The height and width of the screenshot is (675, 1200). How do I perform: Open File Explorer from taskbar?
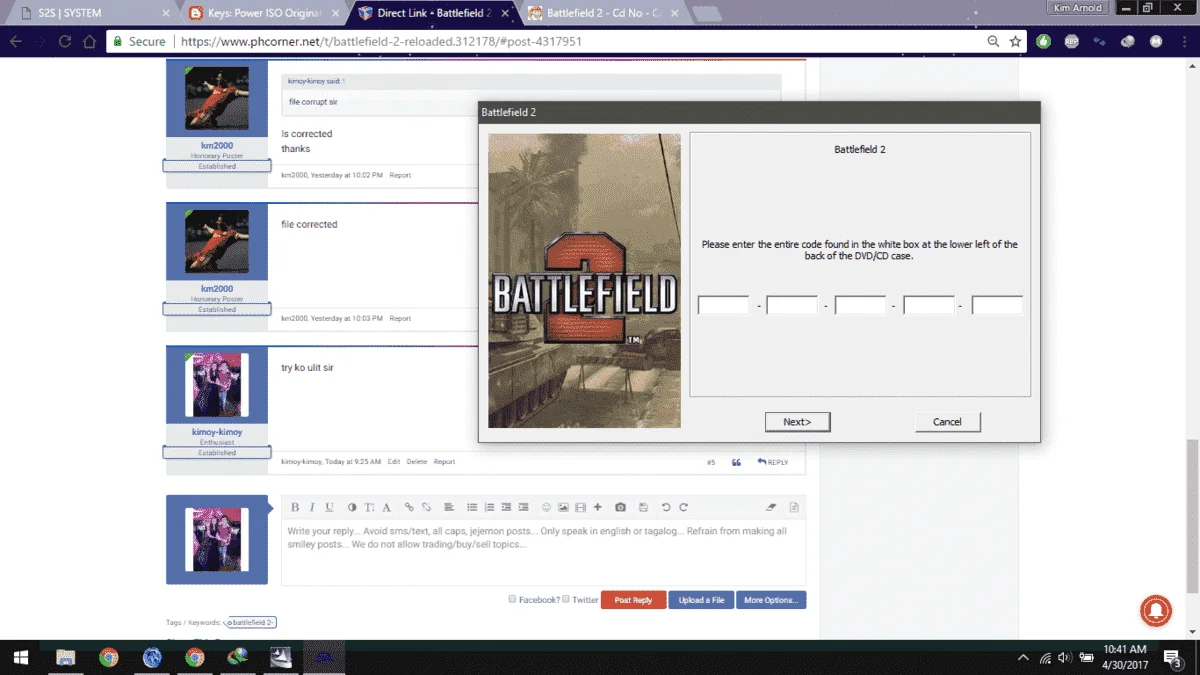click(65, 658)
